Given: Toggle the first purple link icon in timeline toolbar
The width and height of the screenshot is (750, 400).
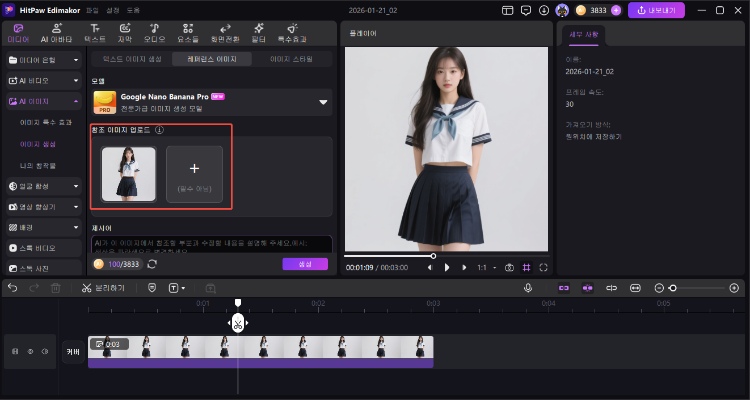Looking at the screenshot, I should coord(564,288).
